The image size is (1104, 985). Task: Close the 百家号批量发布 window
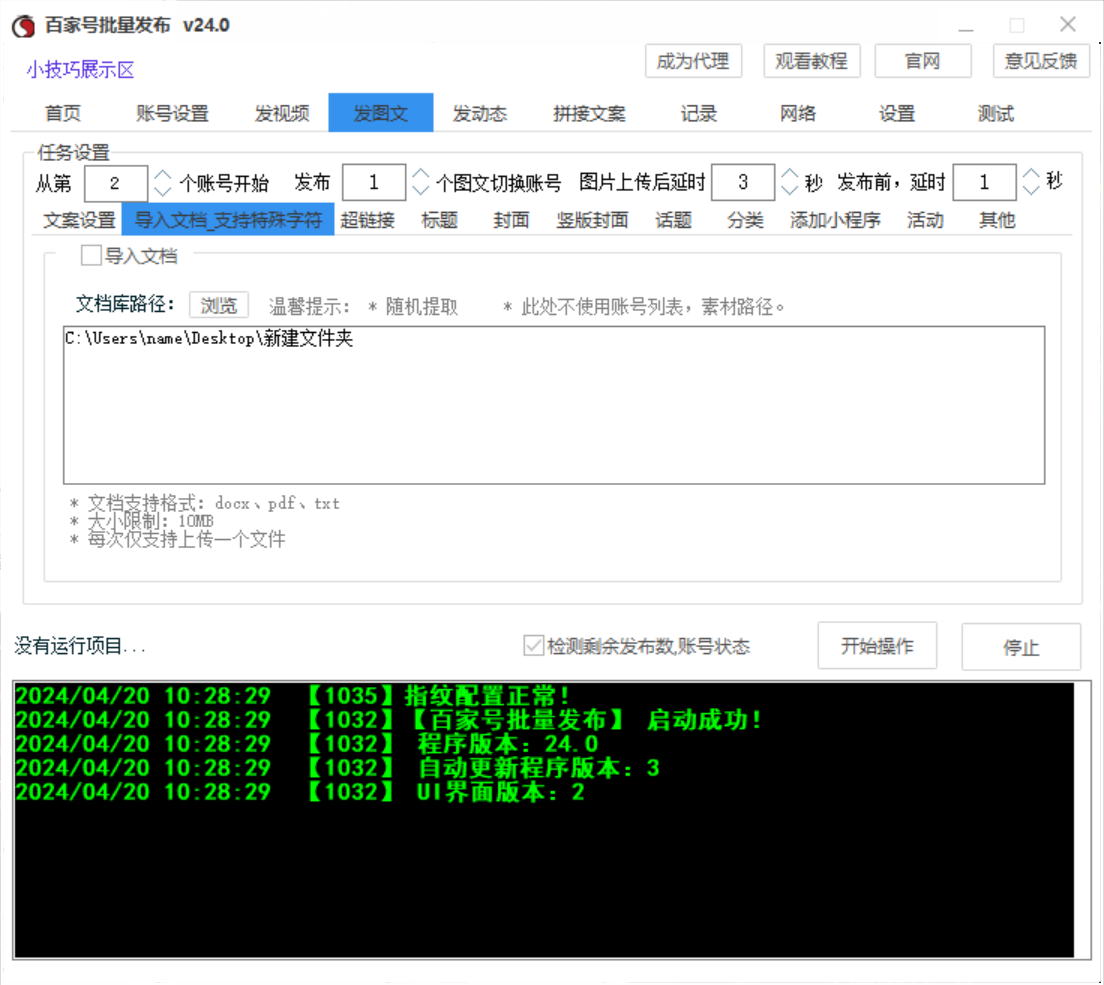pyautogui.click(x=1067, y=25)
